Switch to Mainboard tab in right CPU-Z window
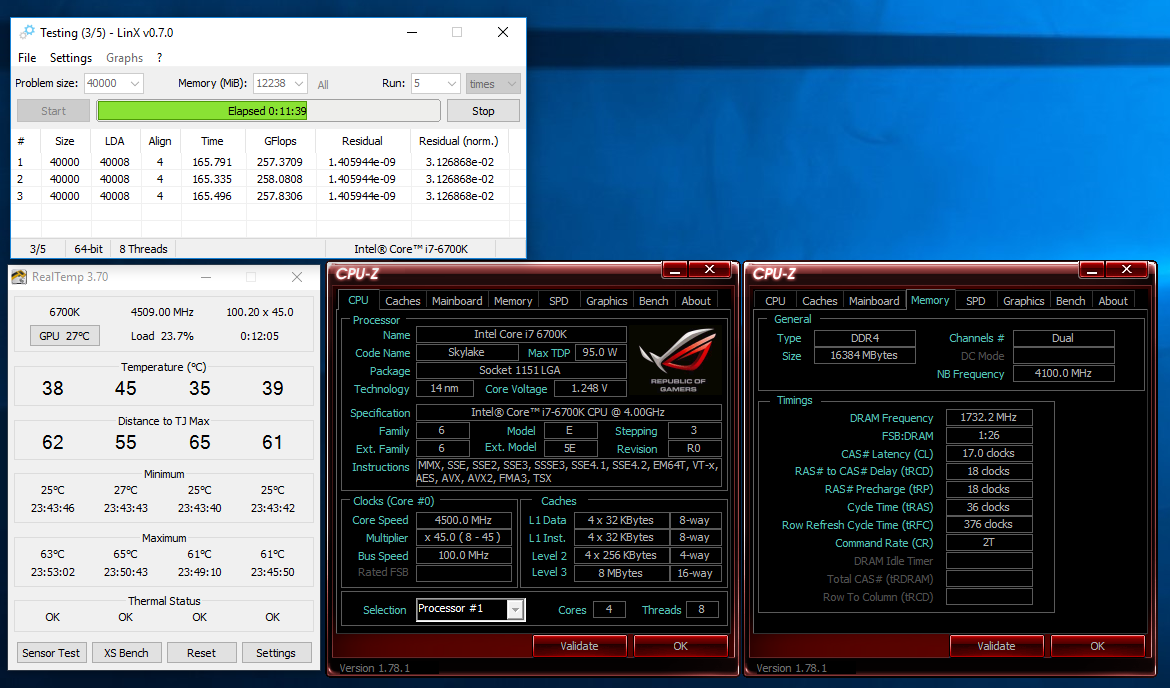This screenshot has width=1170, height=688. pyautogui.click(x=874, y=301)
